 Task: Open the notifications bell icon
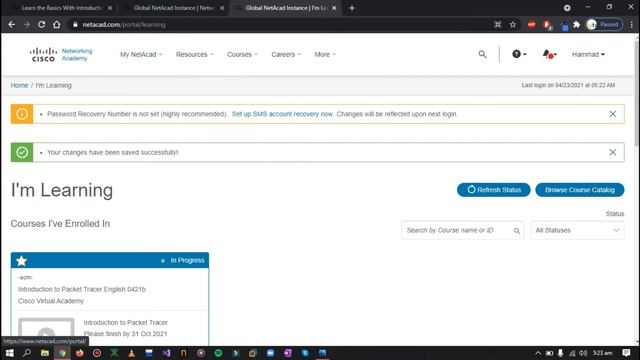(x=549, y=54)
